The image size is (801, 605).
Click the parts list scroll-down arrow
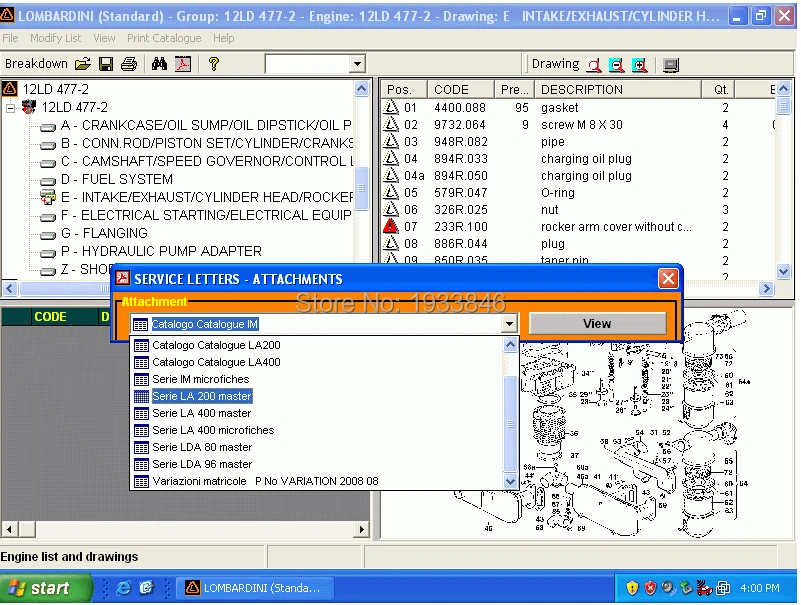[x=783, y=271]
